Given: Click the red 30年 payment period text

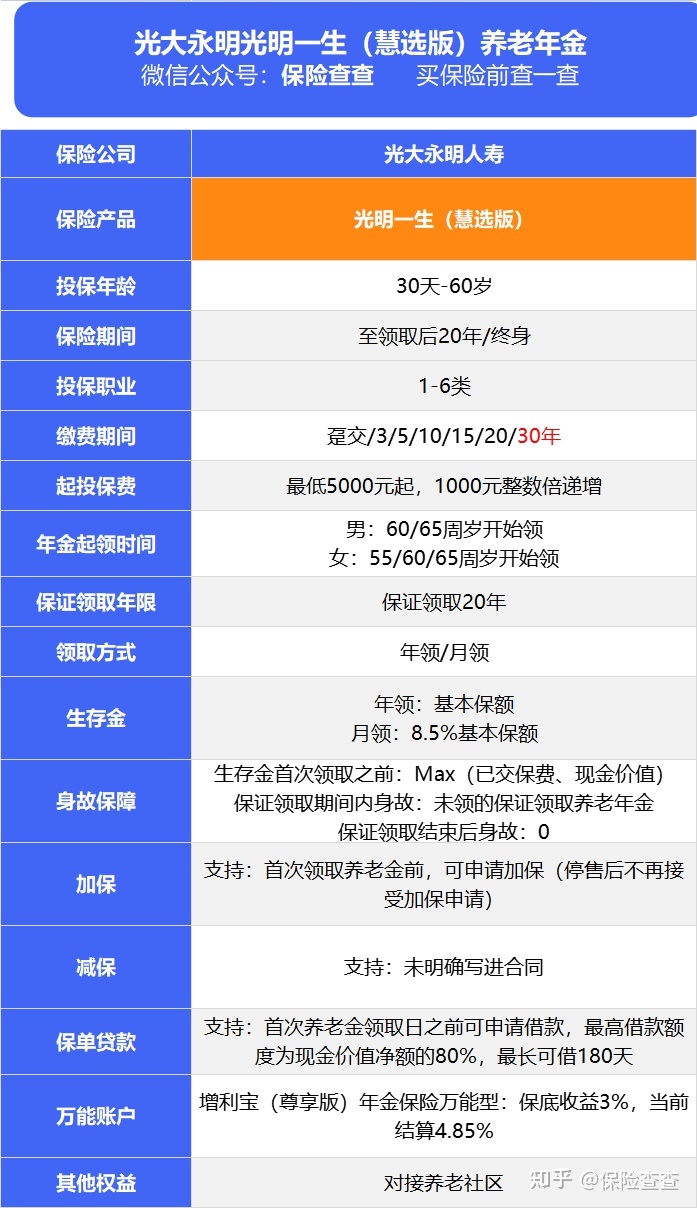Looking at the screenshot, I should (x=539, y=436).
